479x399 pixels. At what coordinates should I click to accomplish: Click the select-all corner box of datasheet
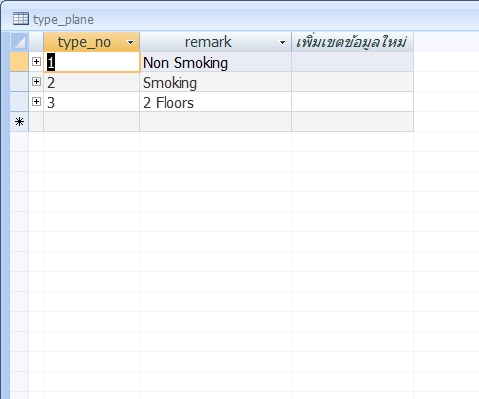(19, 42)
